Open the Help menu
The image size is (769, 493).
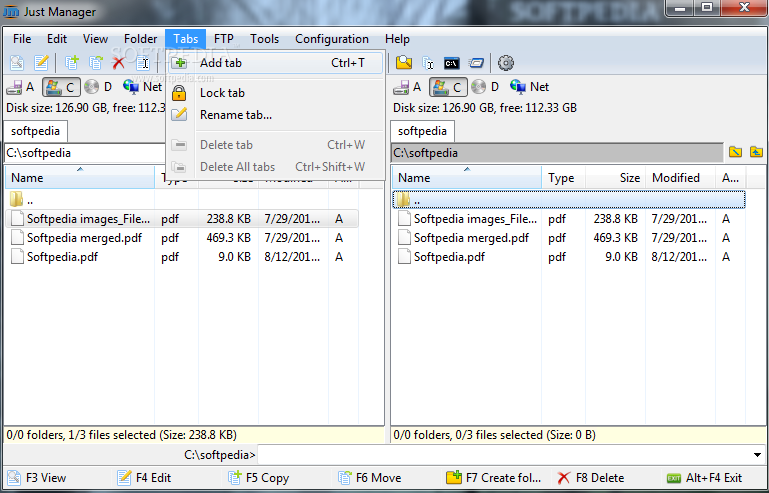point(397,39)
